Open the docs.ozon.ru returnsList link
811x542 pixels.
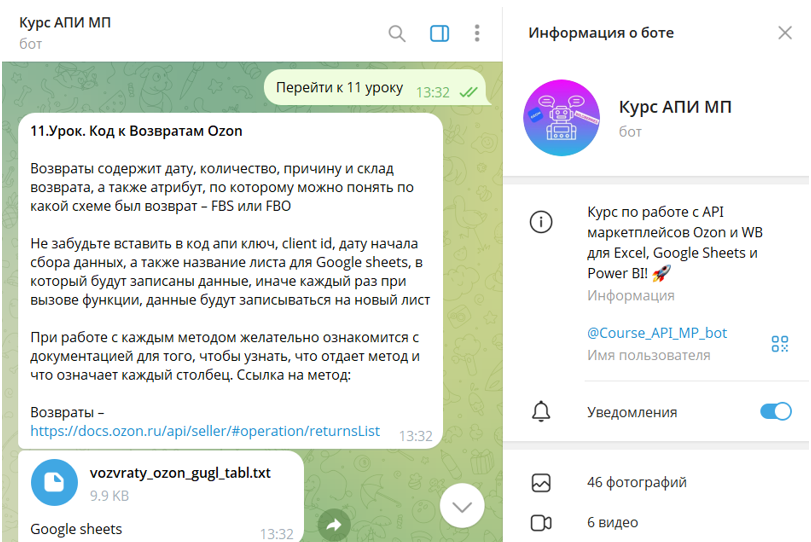(205, 431)
